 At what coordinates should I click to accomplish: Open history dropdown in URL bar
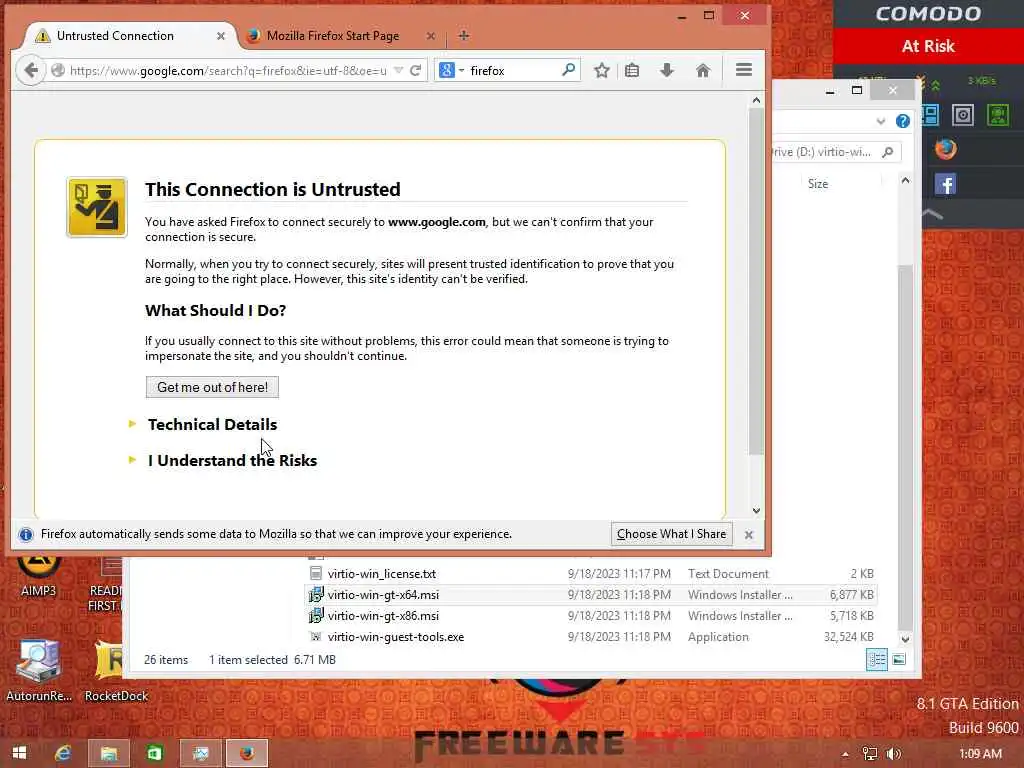pyautogui.click(x=398, y=70)
